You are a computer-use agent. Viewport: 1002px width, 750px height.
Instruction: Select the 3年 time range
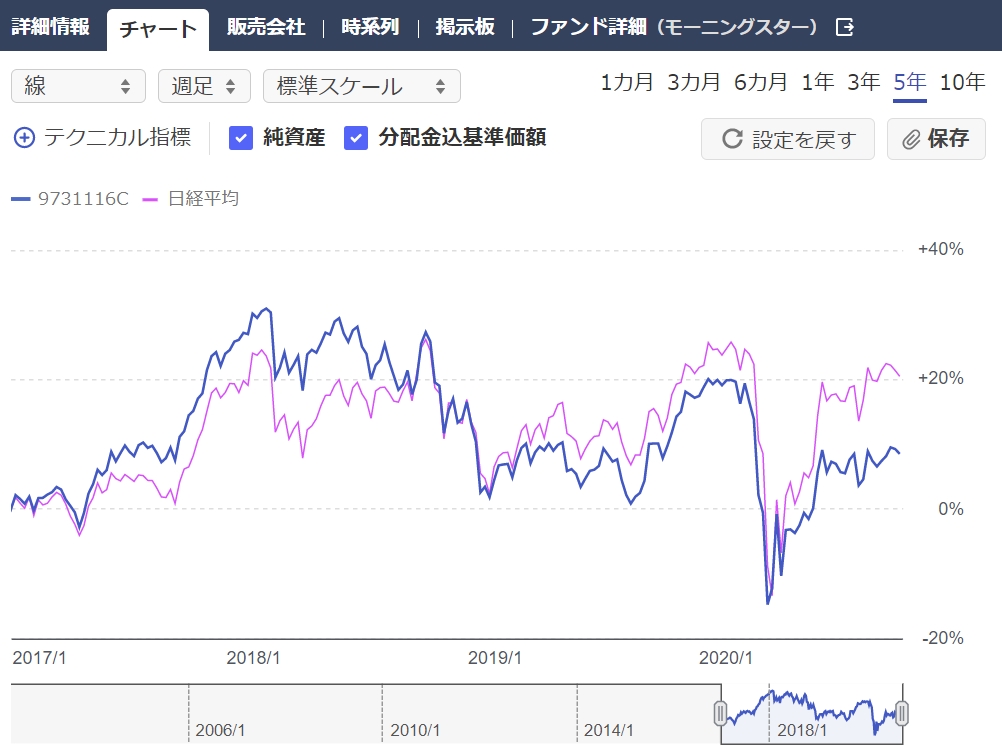point(864,82)
